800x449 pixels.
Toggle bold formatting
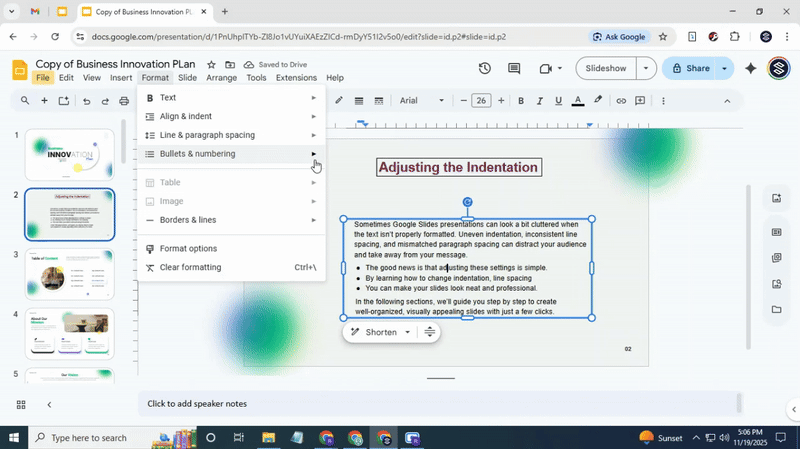tap(521, 101)
